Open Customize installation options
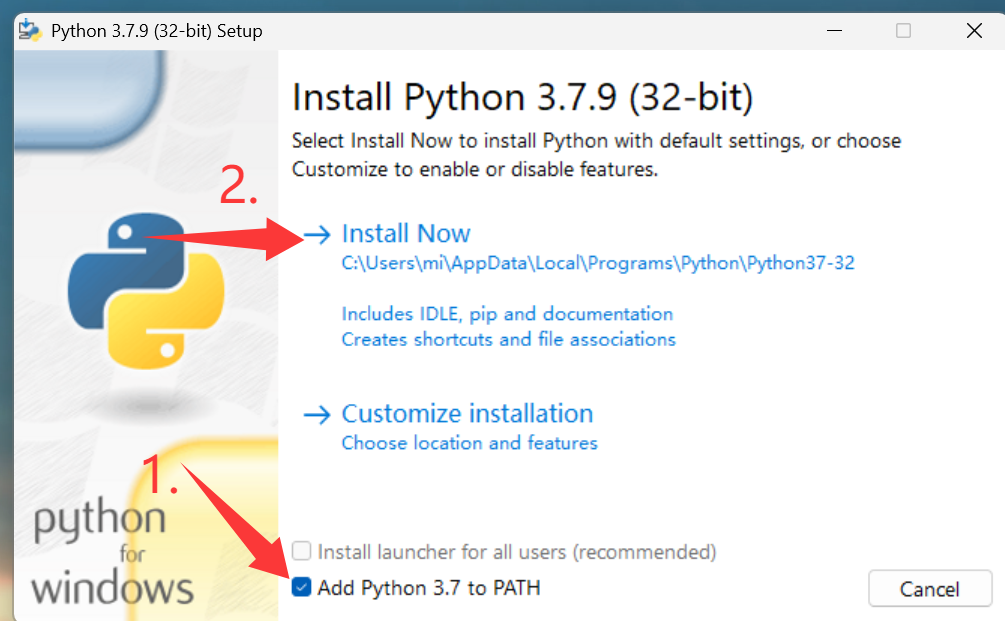1005x621 pixels. pos(467,413)
